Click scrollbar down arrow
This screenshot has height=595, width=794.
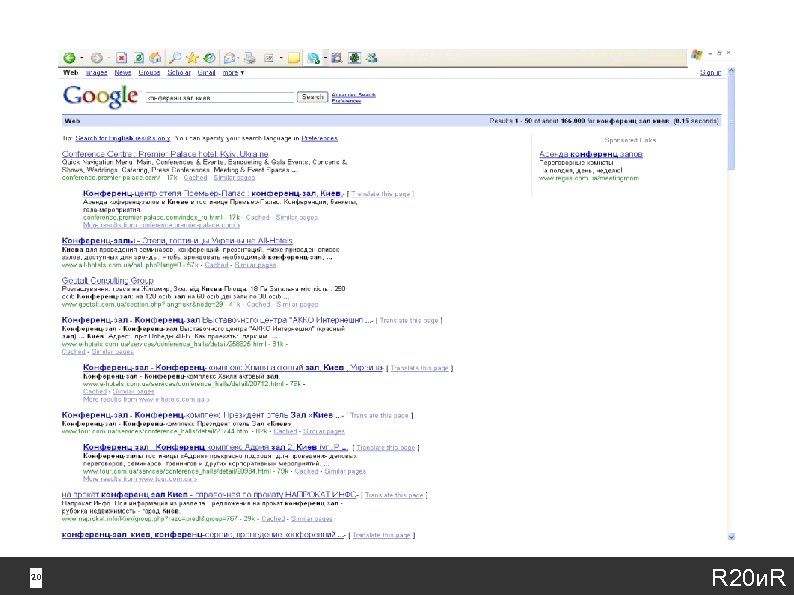coord(731,537)
